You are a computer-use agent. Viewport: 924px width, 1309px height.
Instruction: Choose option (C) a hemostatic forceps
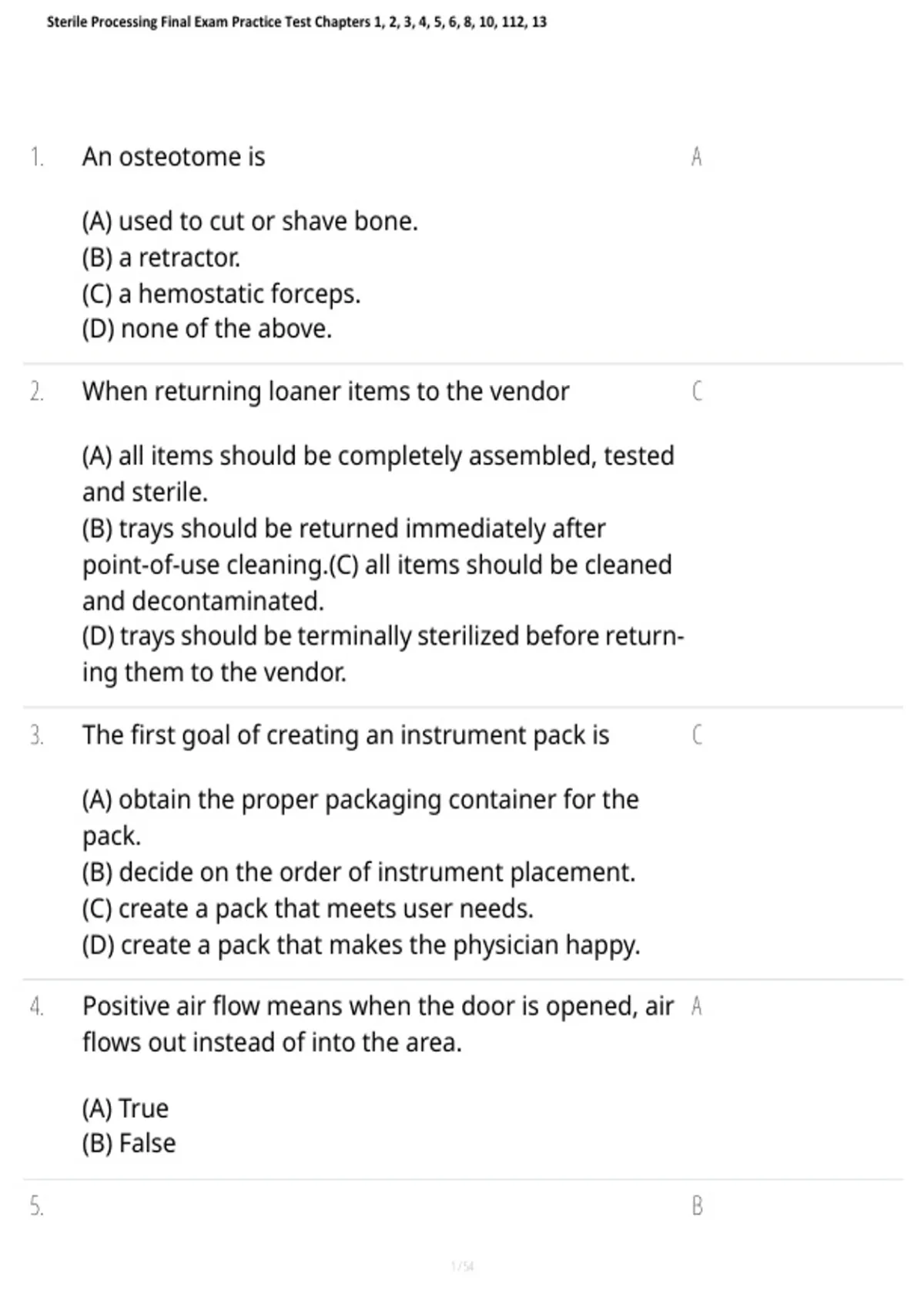tap(221, 294)
